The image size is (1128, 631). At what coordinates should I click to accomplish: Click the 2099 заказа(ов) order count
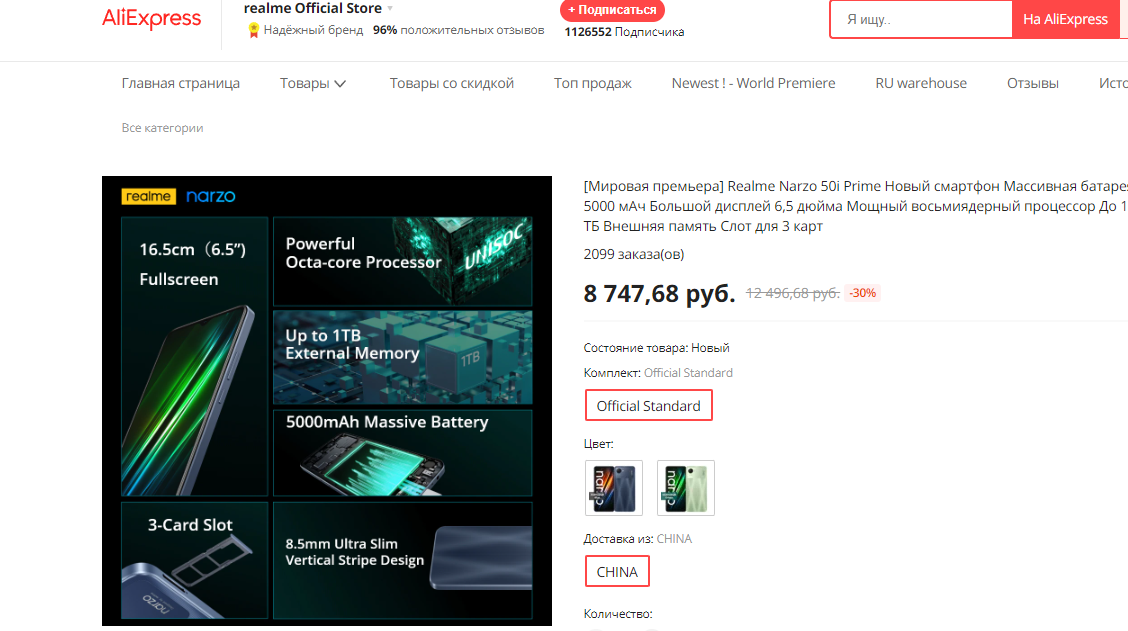(634, 254)
